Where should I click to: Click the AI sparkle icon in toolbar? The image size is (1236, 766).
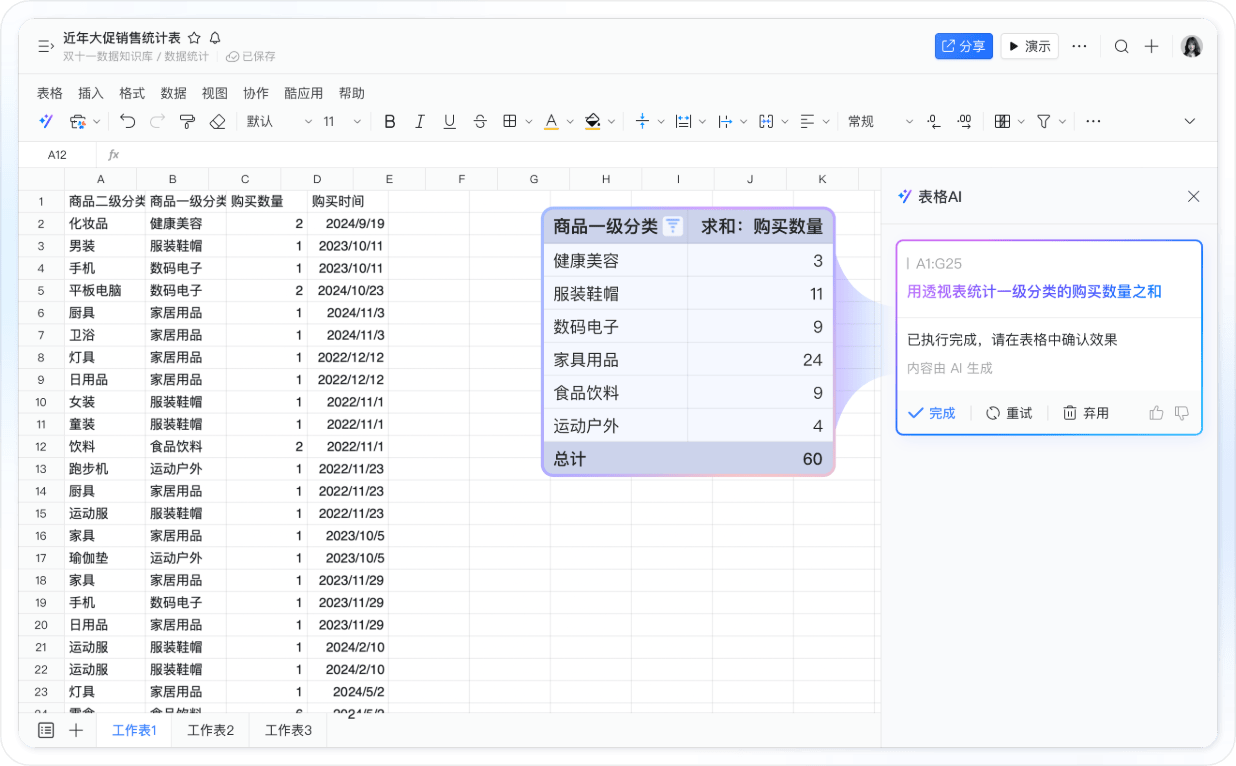(x=46, y=121)
